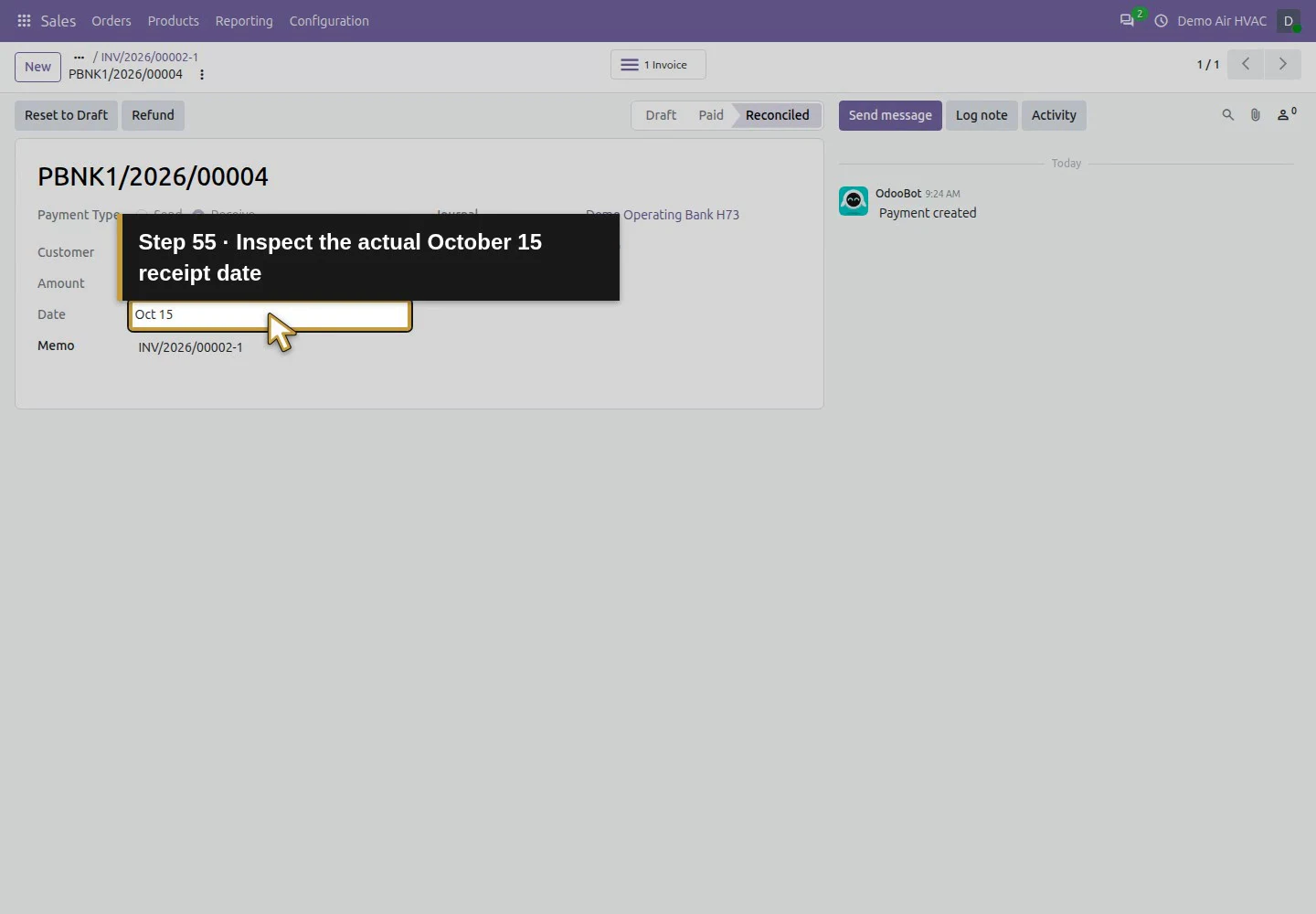Open the apps grid menu icon
The width and height of the screenshot is (1316, 914).
(25, 20)
